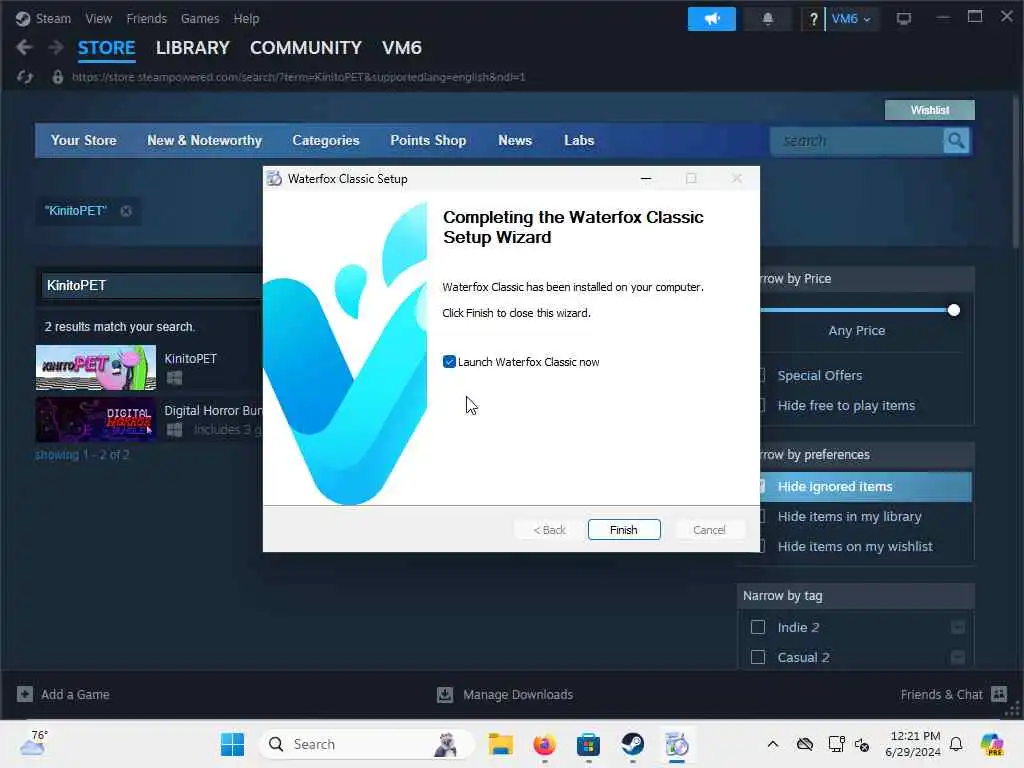Open the store News link
The image size is (1024, 768).
click(515, 140)
